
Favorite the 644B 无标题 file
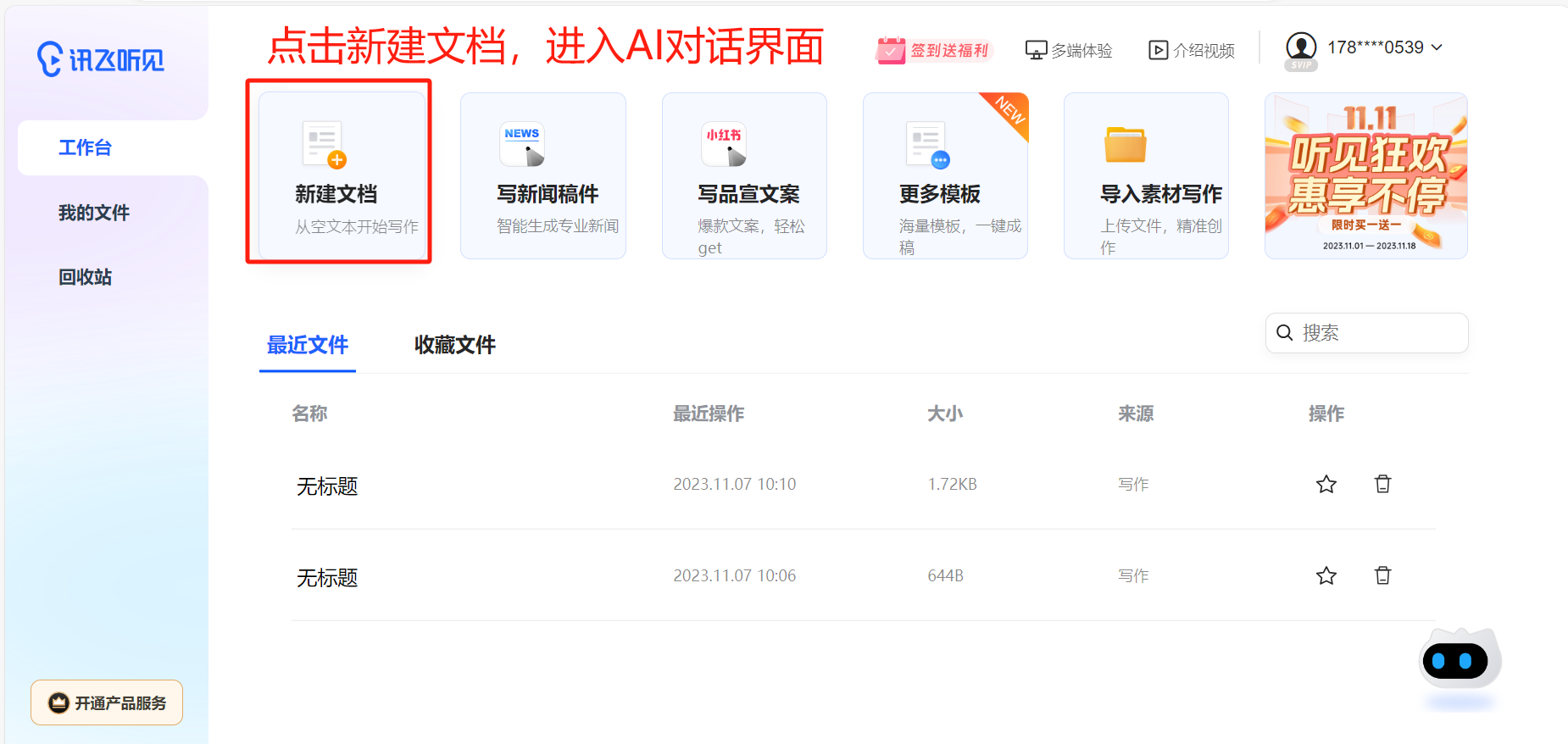[x=1326, y=575]
